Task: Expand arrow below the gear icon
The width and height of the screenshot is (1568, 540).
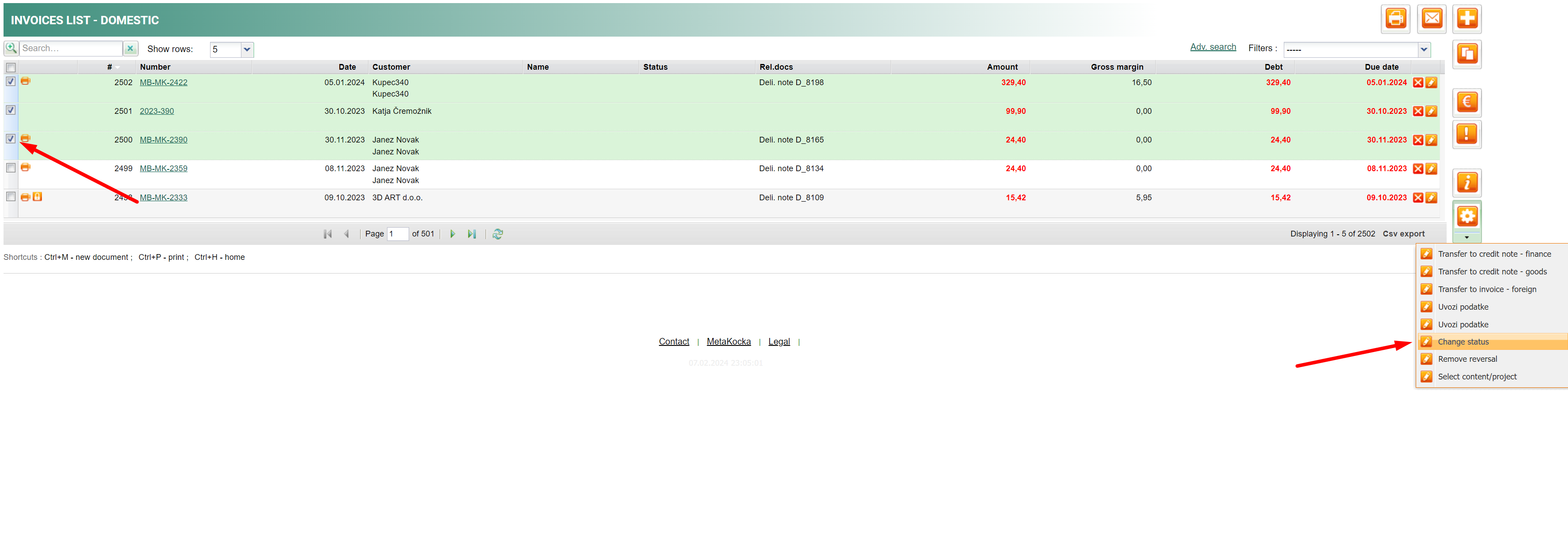Action: pos(1466,237)
